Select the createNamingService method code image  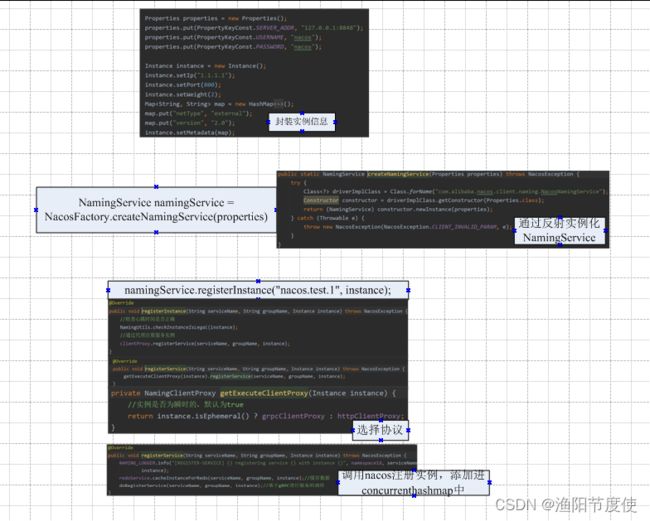443,209
